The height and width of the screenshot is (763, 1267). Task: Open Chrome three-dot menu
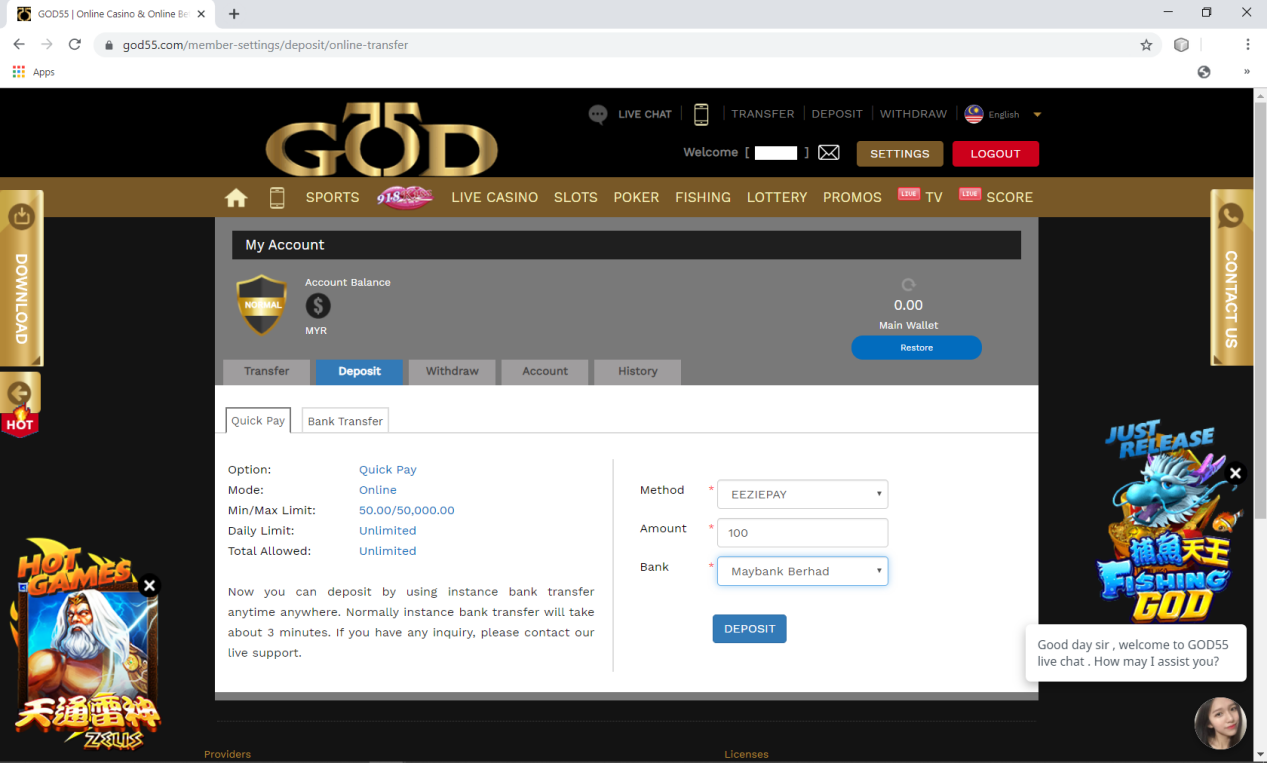point(1247,45)
